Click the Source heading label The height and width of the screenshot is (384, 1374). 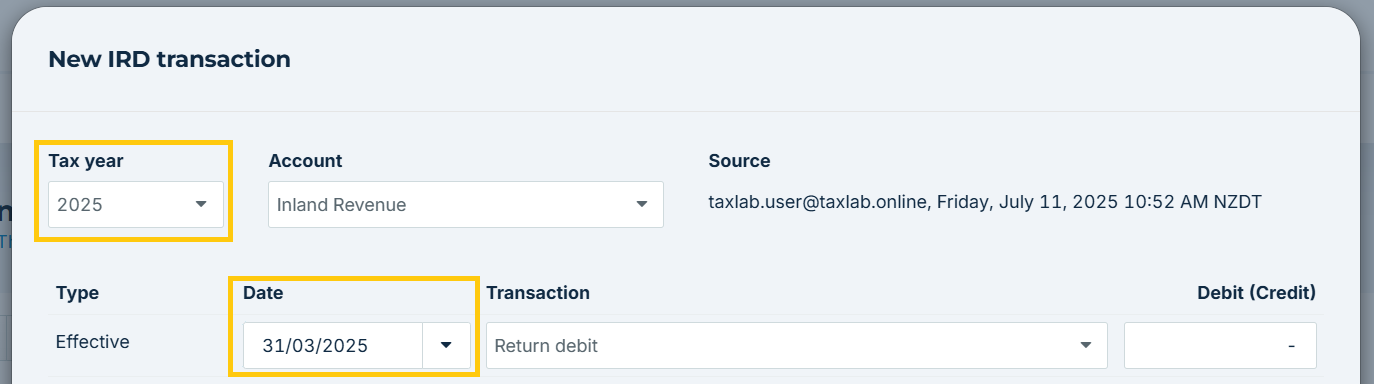(x=739, y=160)
